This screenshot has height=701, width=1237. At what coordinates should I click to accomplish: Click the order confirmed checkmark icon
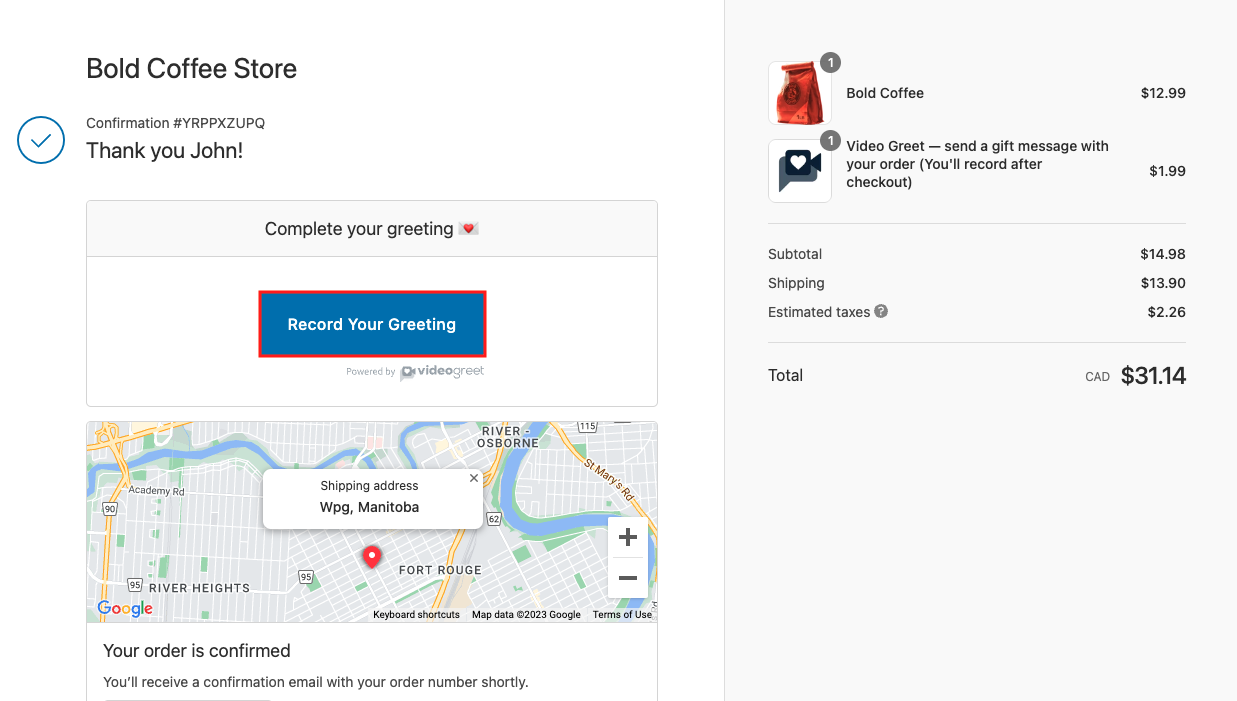(x=41, y=140)
